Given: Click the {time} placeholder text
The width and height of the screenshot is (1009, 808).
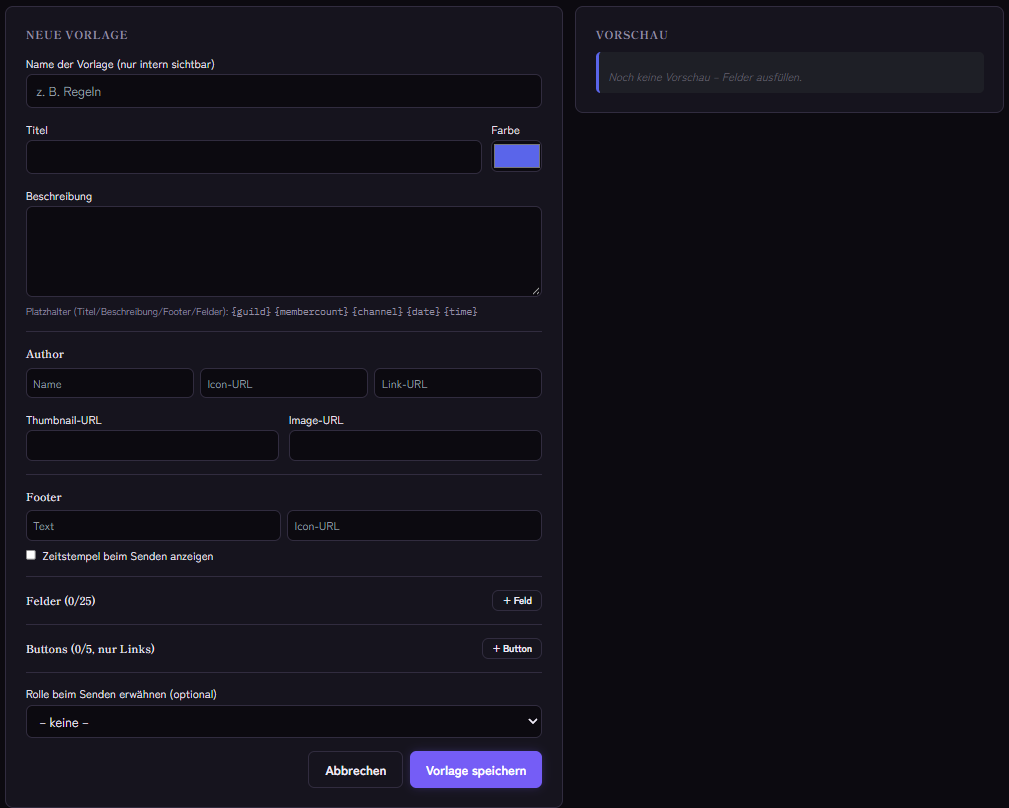Looking at the screenshot, I should [461, 311].
